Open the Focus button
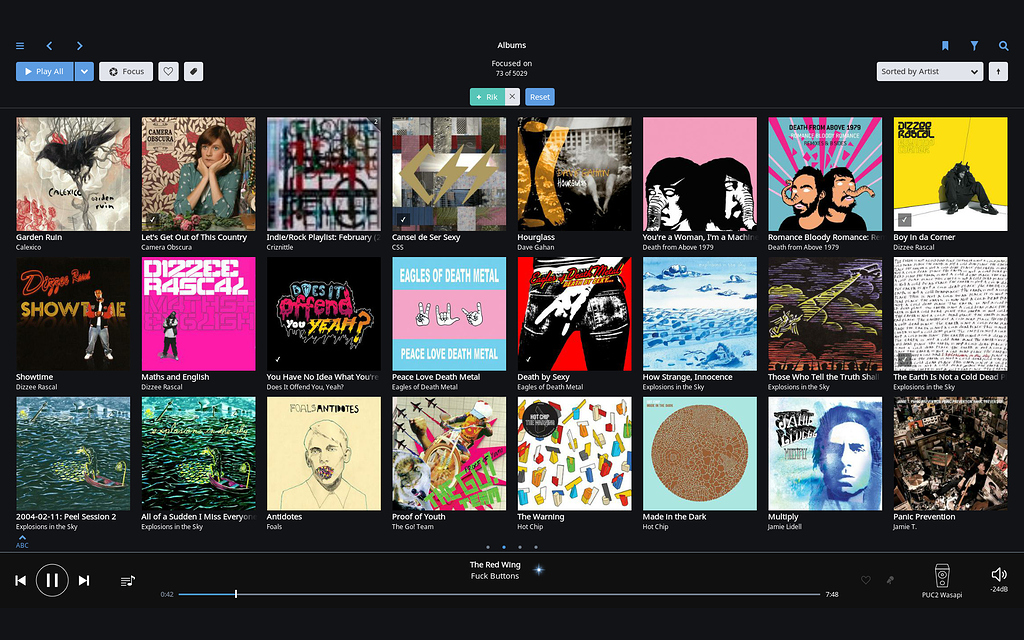 [125, 71]
